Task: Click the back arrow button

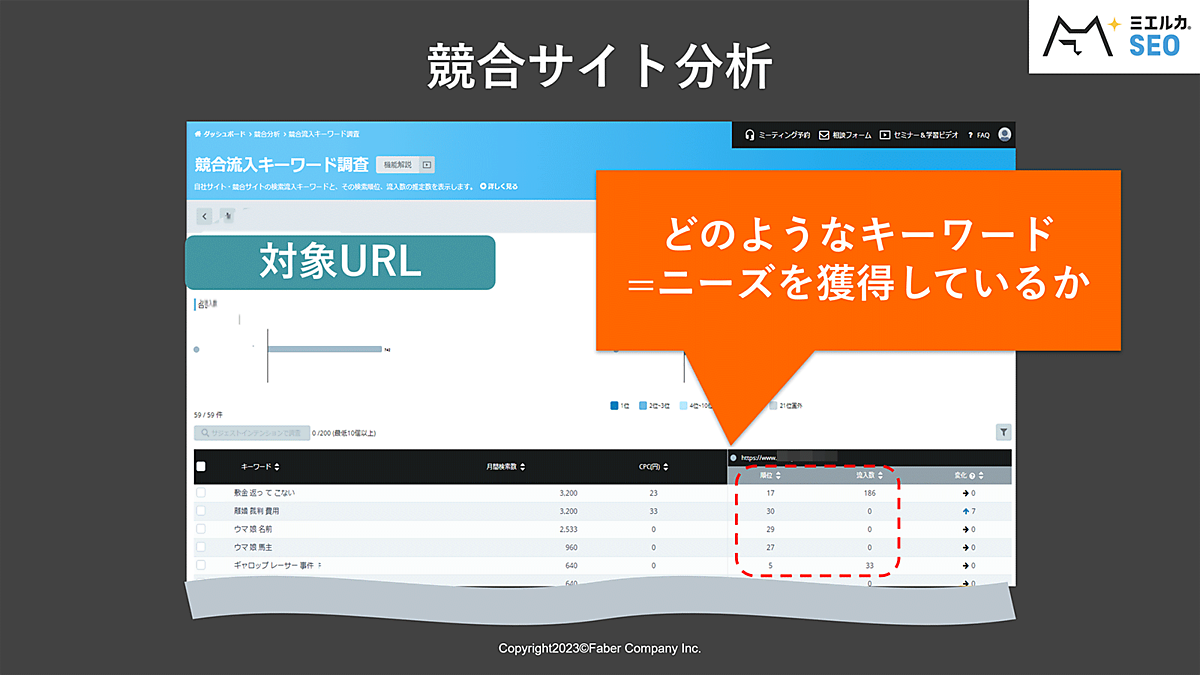Action: pyautogui.click(x=204, y=215)
